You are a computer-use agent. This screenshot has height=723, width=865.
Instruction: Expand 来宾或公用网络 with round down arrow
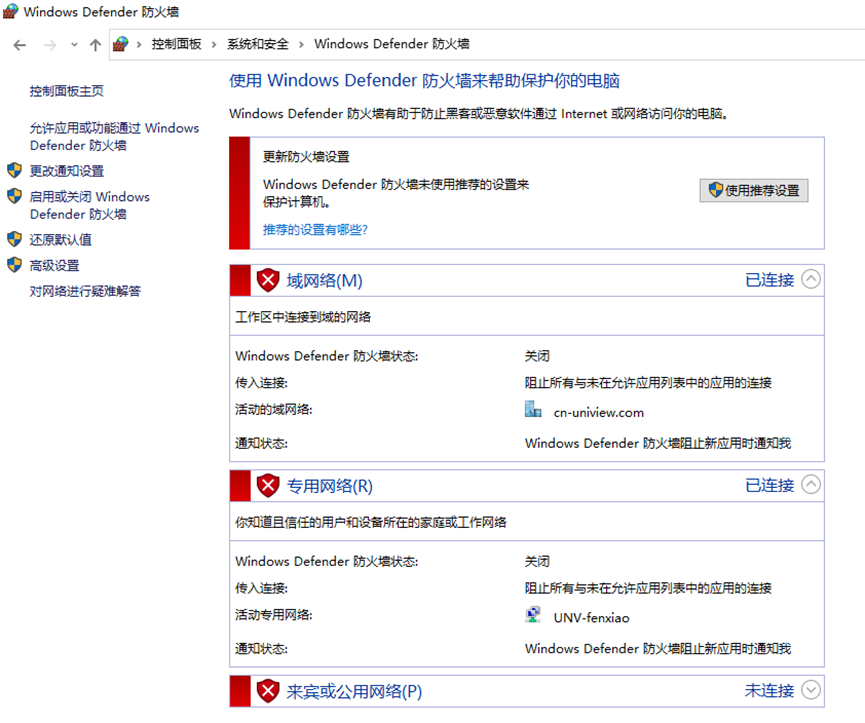tap(810, 689)
